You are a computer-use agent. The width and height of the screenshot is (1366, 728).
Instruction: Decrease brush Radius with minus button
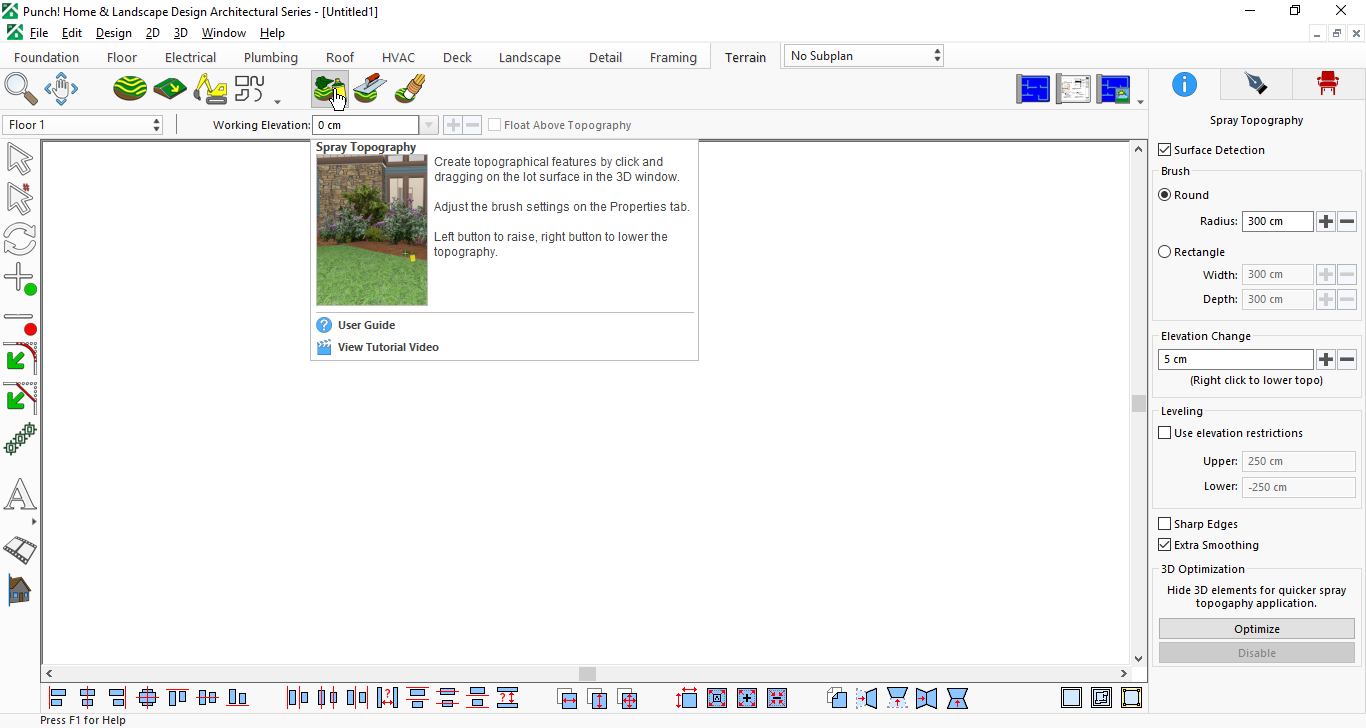[x=1347, y=221]
